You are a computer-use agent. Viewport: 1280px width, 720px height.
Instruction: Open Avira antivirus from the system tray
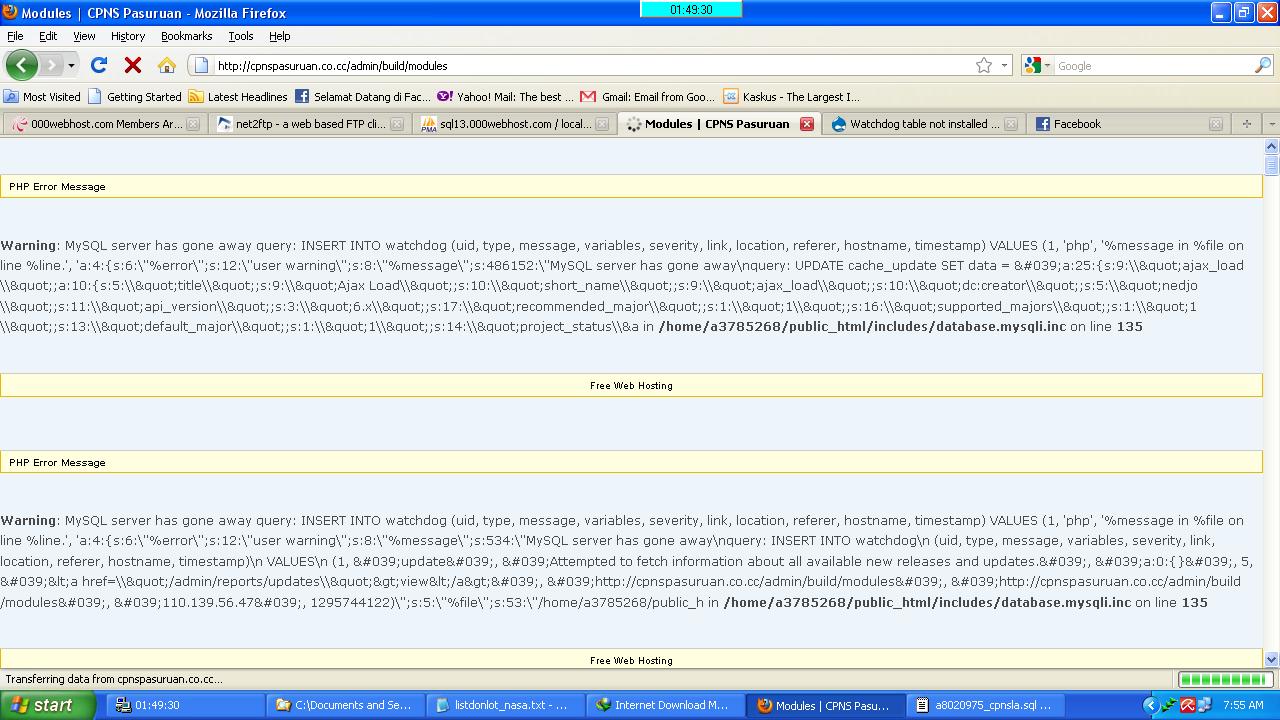coord(1187,705)
